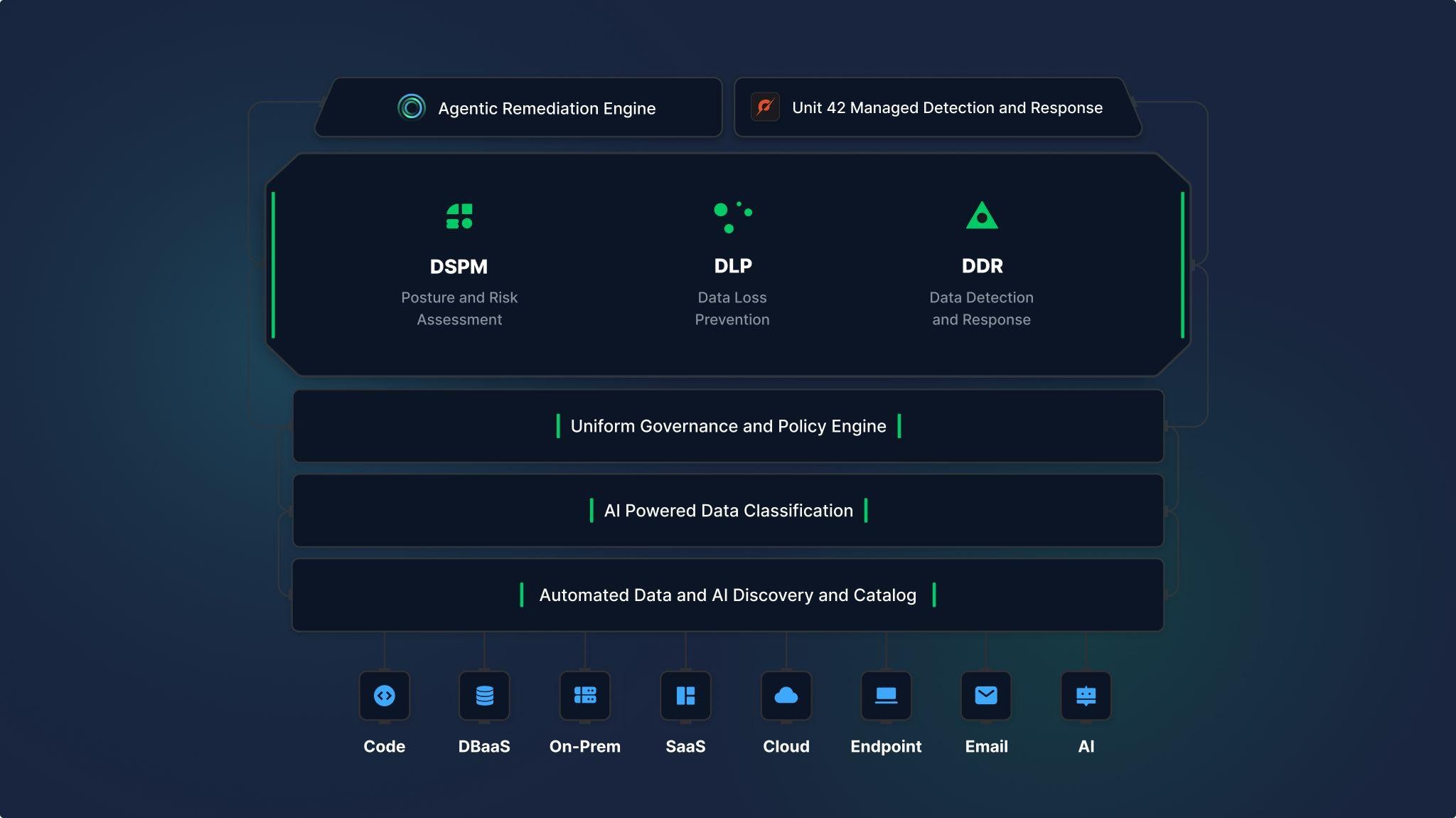This screenshot has width=1456, height=818.
Task: Click the DSPM heading
Action: coord(459,267)
